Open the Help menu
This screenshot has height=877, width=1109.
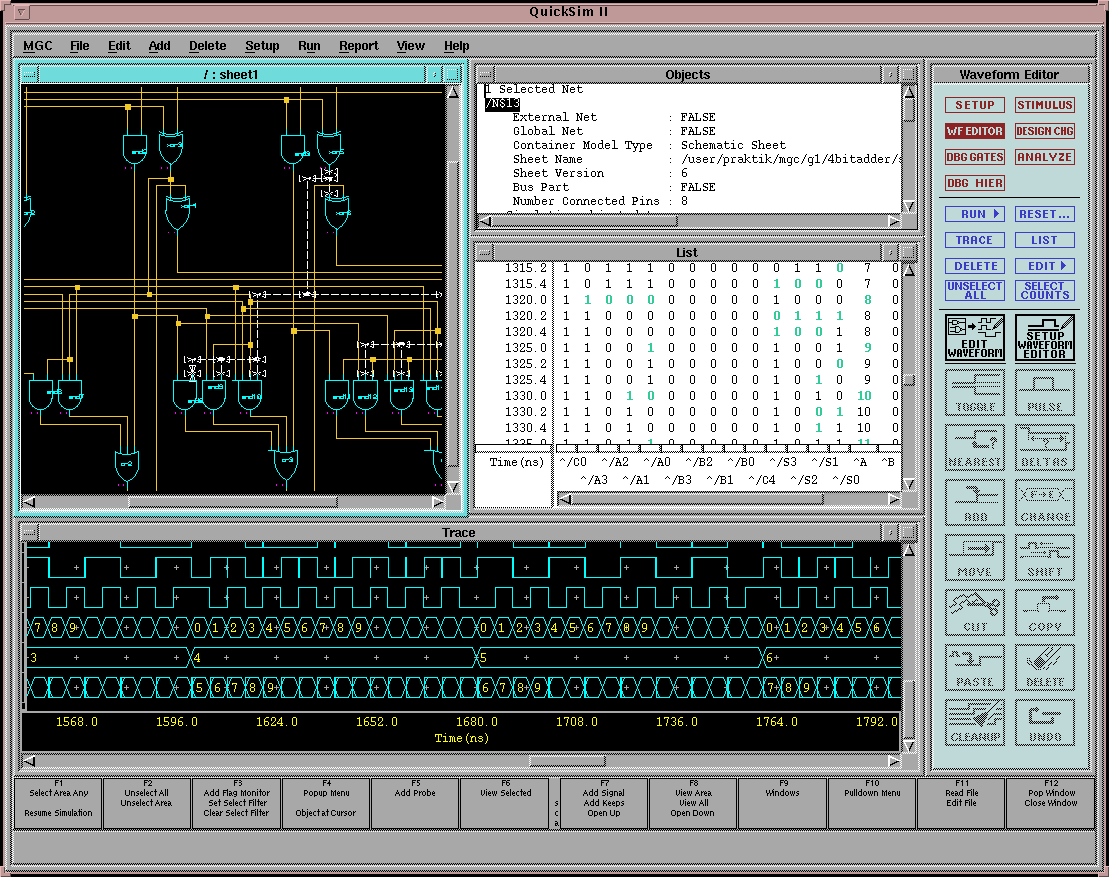tap(456, 45)
